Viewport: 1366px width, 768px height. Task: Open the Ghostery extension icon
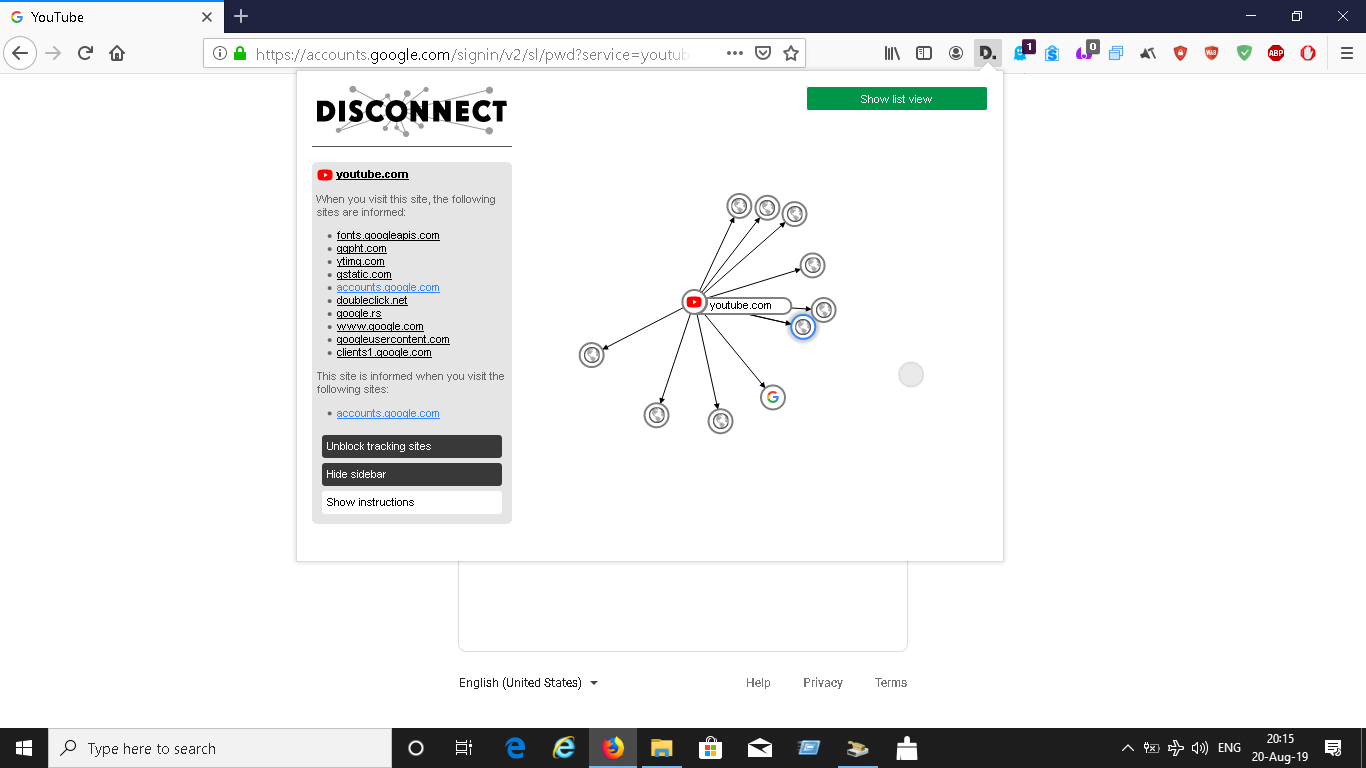(1022, 52)
